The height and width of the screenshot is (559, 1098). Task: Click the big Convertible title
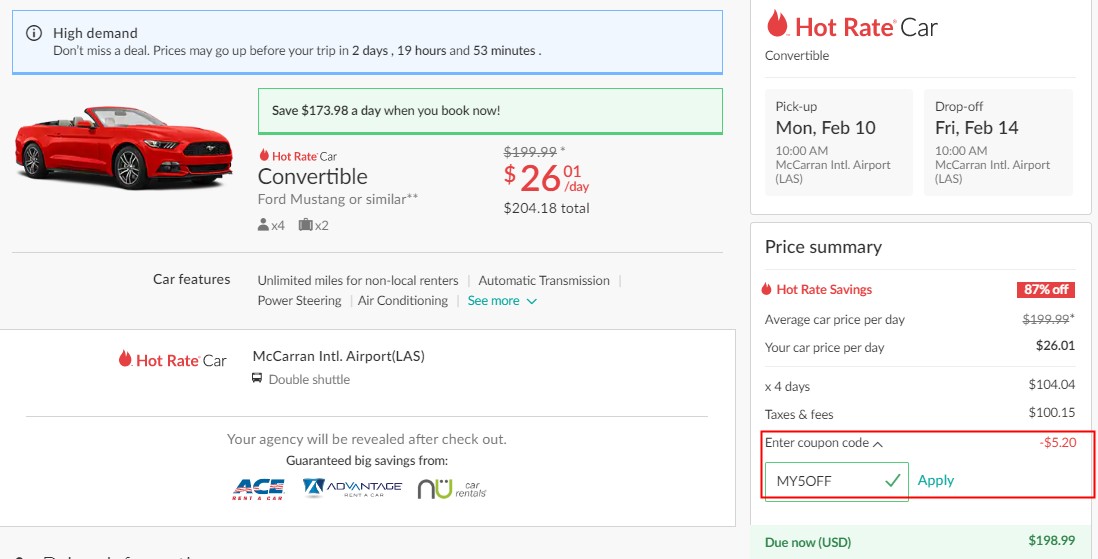(x=312, y=177)
